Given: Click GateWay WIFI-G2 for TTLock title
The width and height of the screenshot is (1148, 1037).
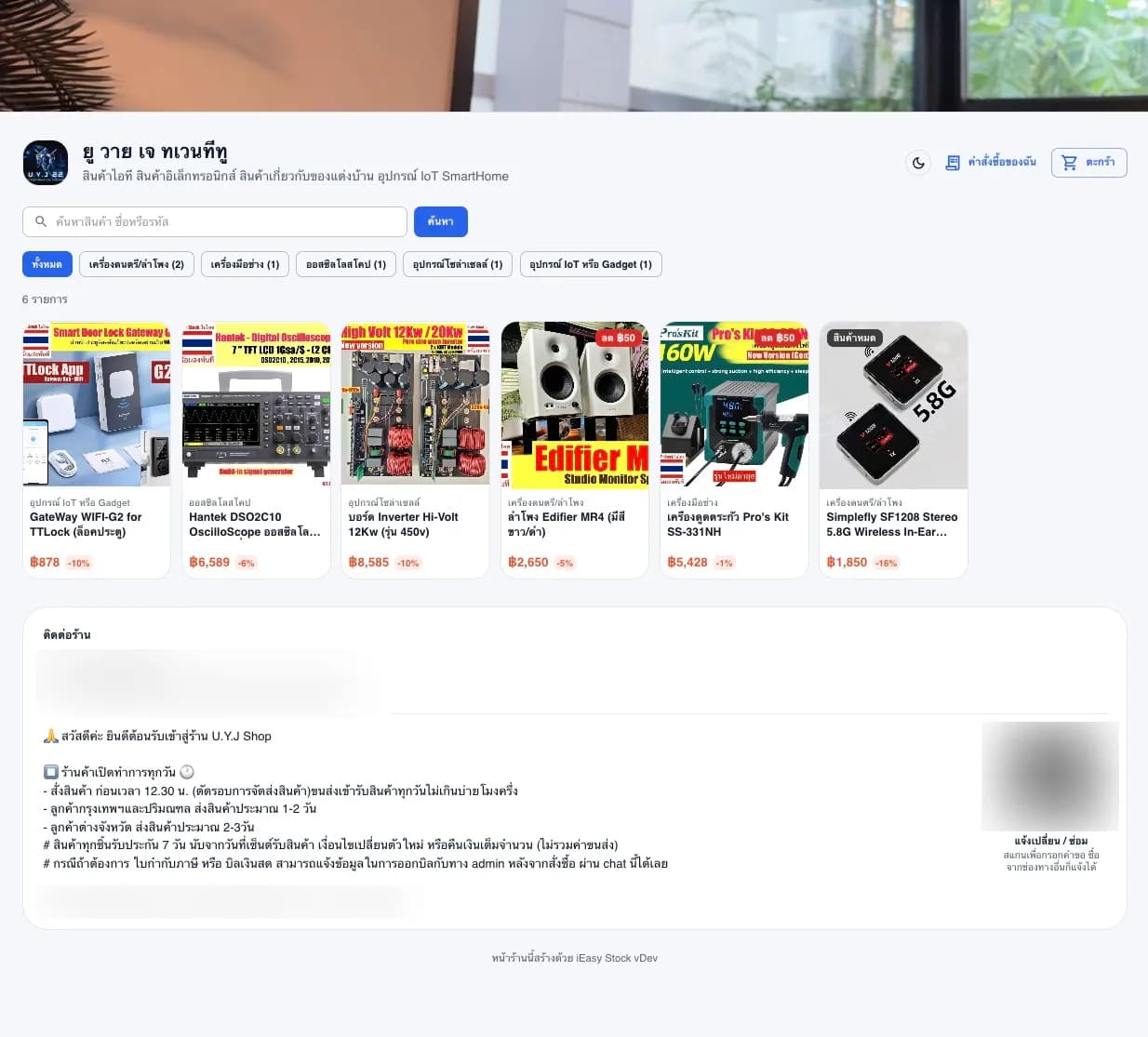Looking at the screenshot, I should [86, 525].
